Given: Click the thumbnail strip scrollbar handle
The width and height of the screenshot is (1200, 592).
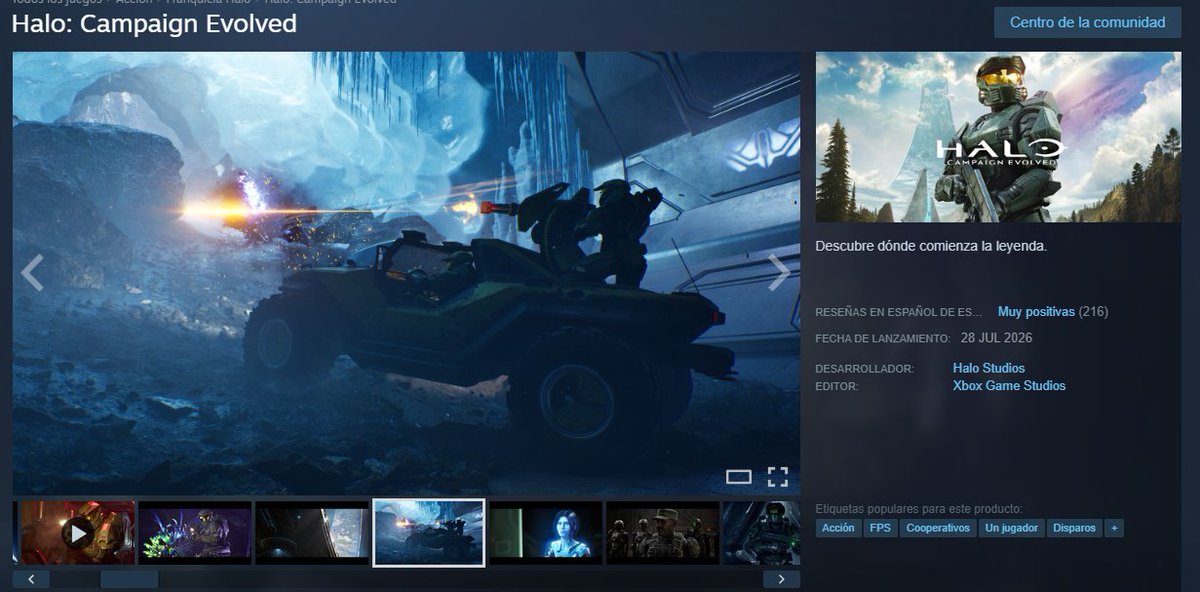Looking at the screenshot, I should click(129, 579).
